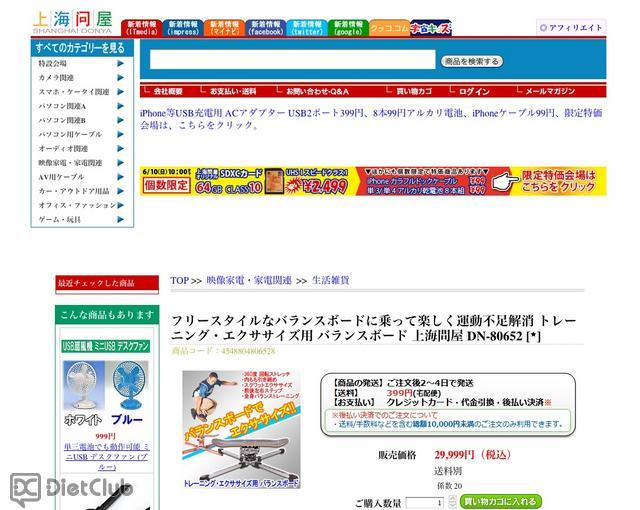This screenshot has width=640, height=510.
Task: Expand arrow next to AV用ケーブル
Action: [120, 177]
